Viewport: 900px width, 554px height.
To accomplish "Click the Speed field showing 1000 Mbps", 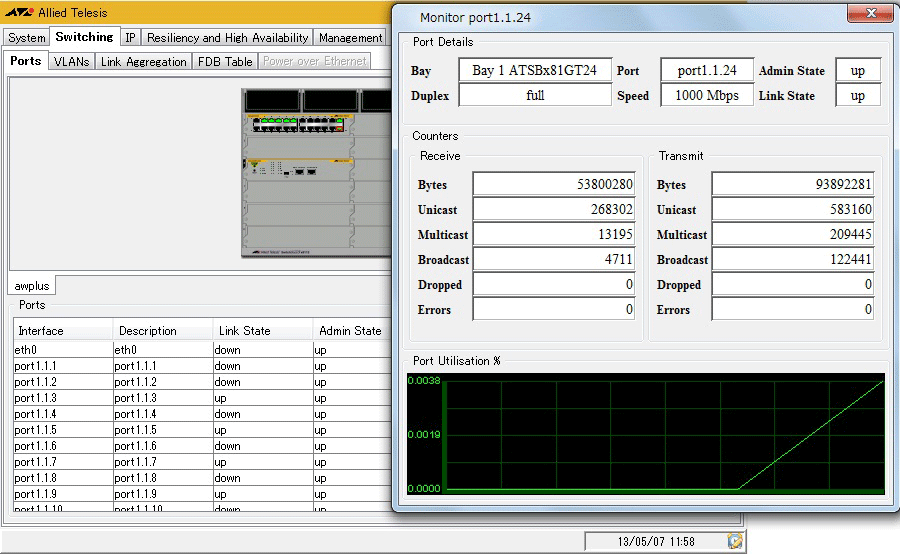I will click(706, 96).
